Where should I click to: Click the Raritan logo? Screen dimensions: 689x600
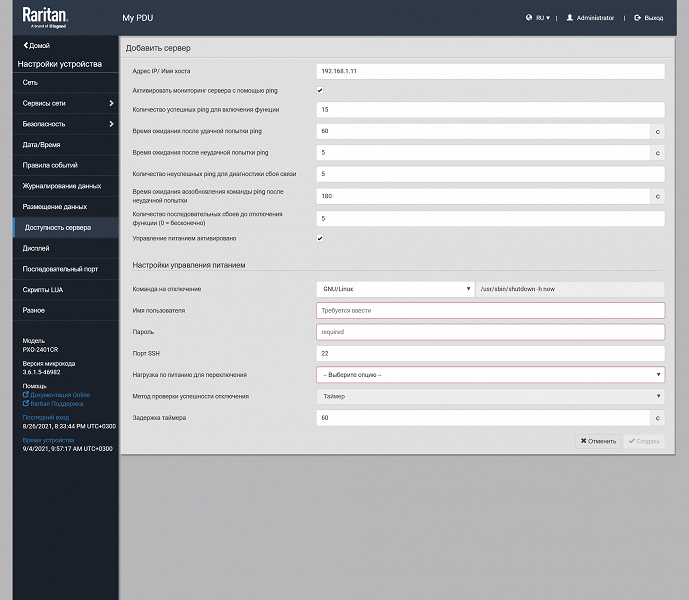pos(45,18)
